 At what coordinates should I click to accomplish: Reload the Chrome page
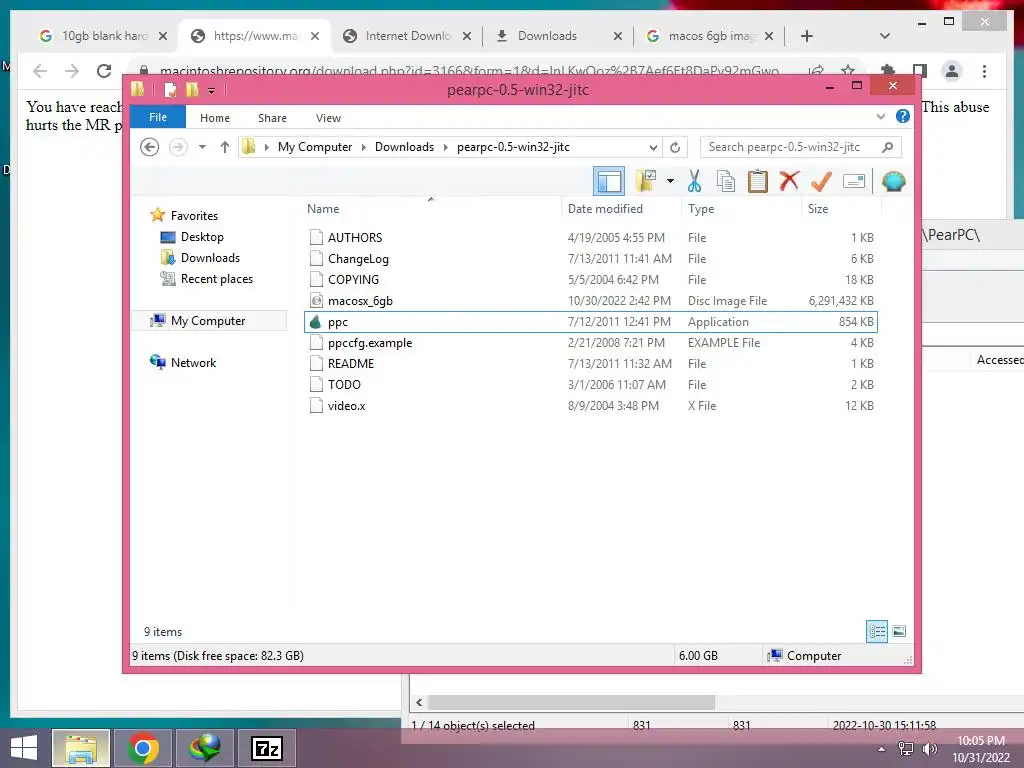(104, 71)
